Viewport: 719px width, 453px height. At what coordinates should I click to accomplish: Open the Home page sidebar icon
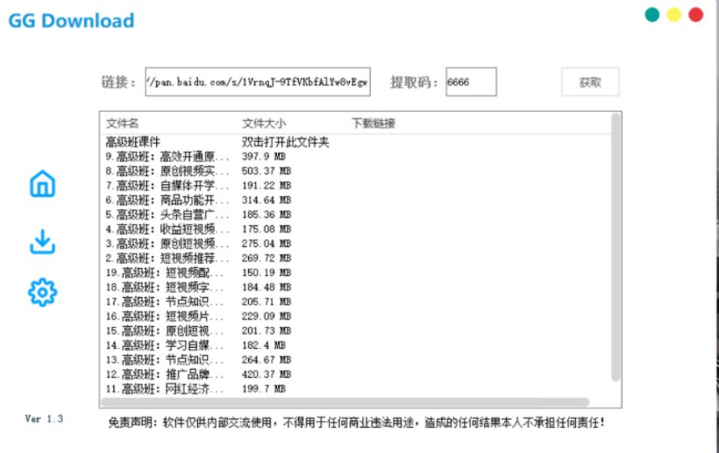43,184
